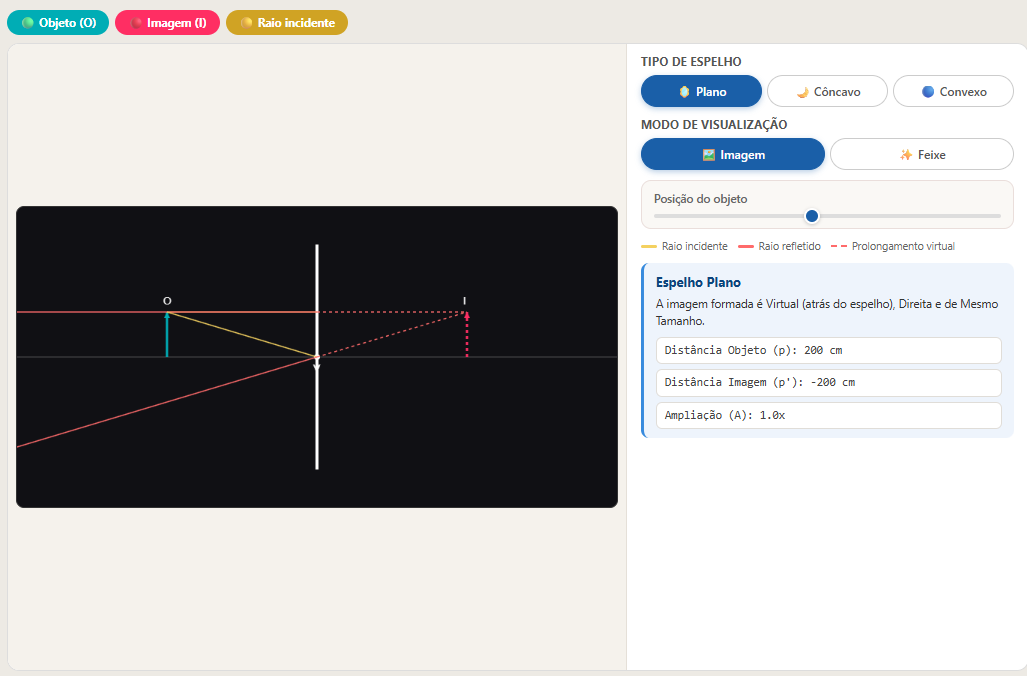The height and width of the screenshot is (676, 1027).
Task: Click the green dot in Objeto pill
Action: pos(28,22)
